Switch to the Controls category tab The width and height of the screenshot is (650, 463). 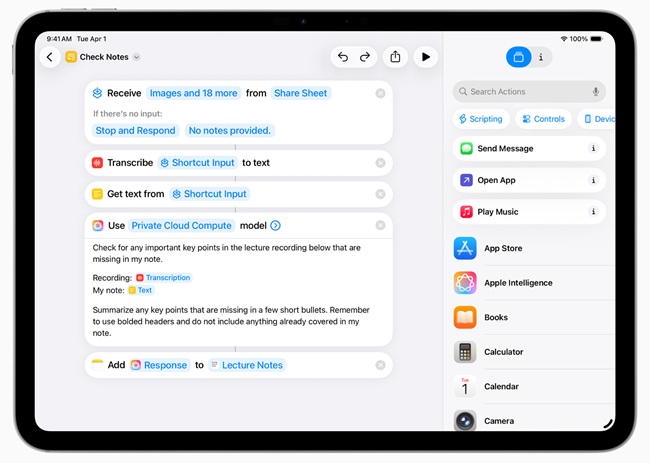tap(544, 119)
